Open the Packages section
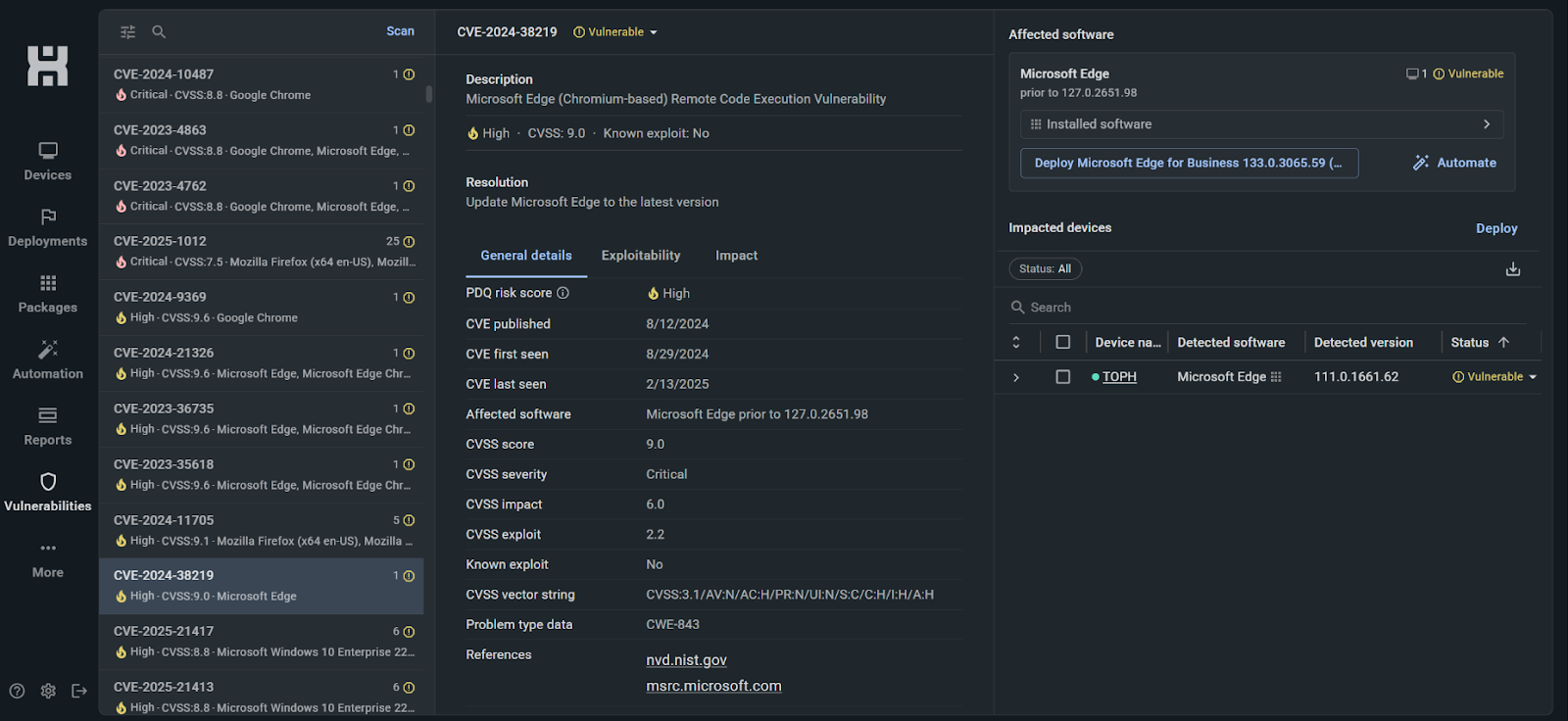This screenshot has width=1568, height=721. pyautogui.click(x=48, y=295)
